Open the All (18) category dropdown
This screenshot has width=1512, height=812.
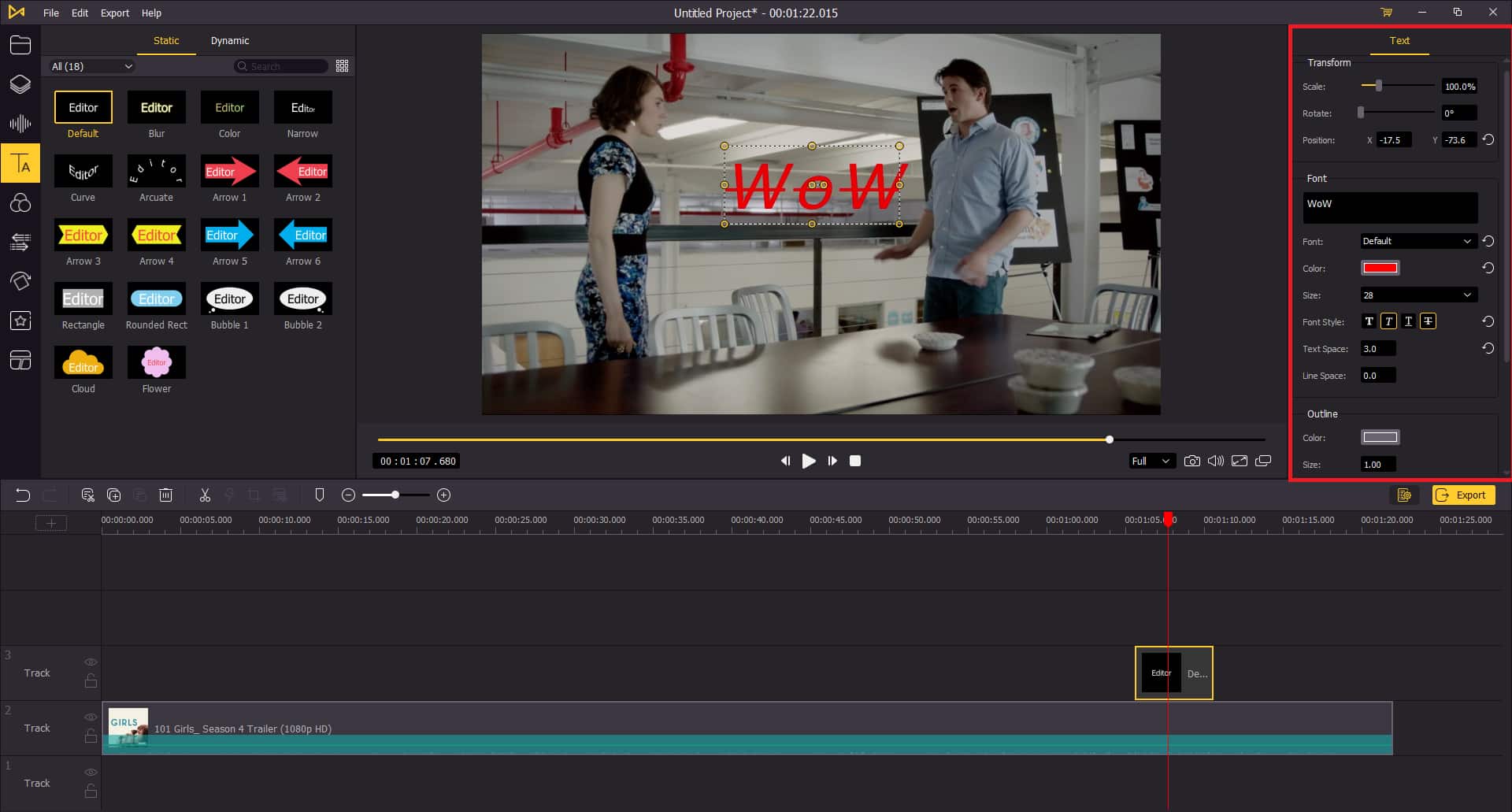point(91,66)
